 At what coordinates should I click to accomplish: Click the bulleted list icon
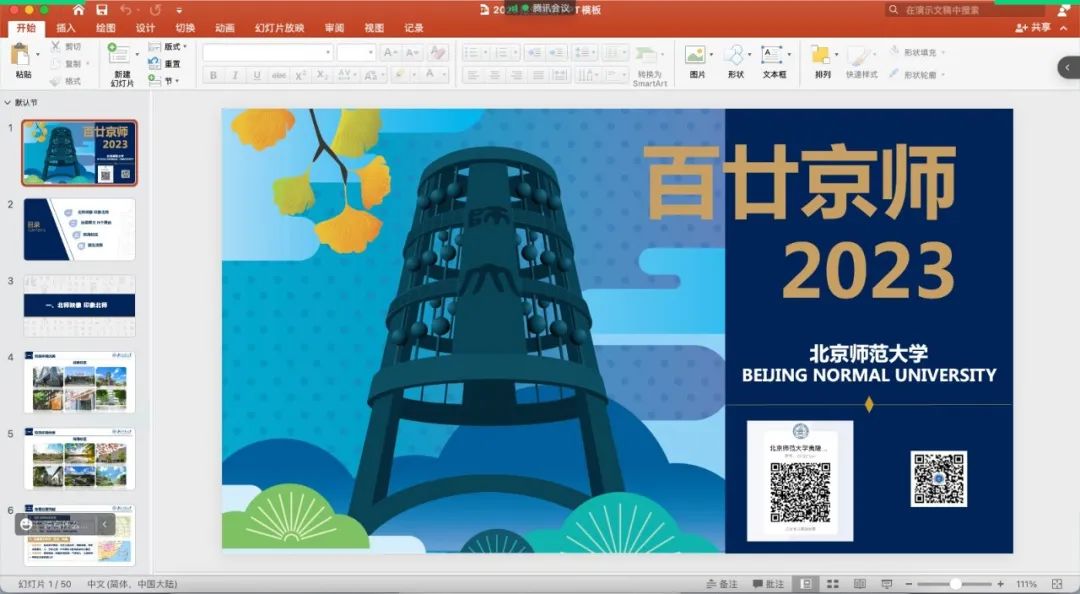[x=471, y=52]
